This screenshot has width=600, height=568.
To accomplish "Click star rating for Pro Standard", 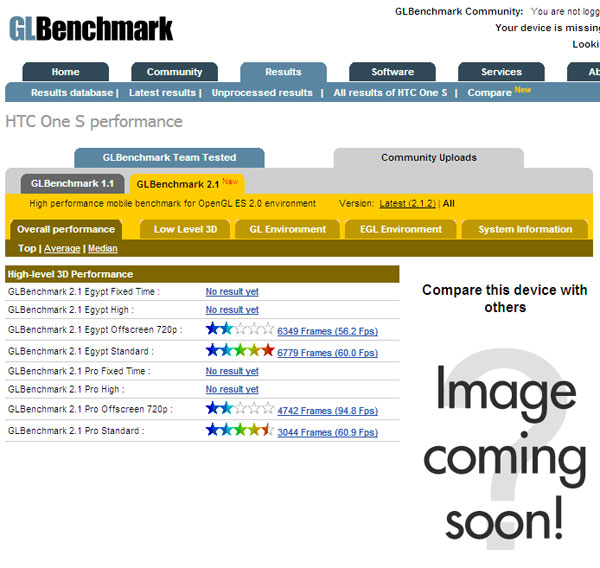I will 240,429.
